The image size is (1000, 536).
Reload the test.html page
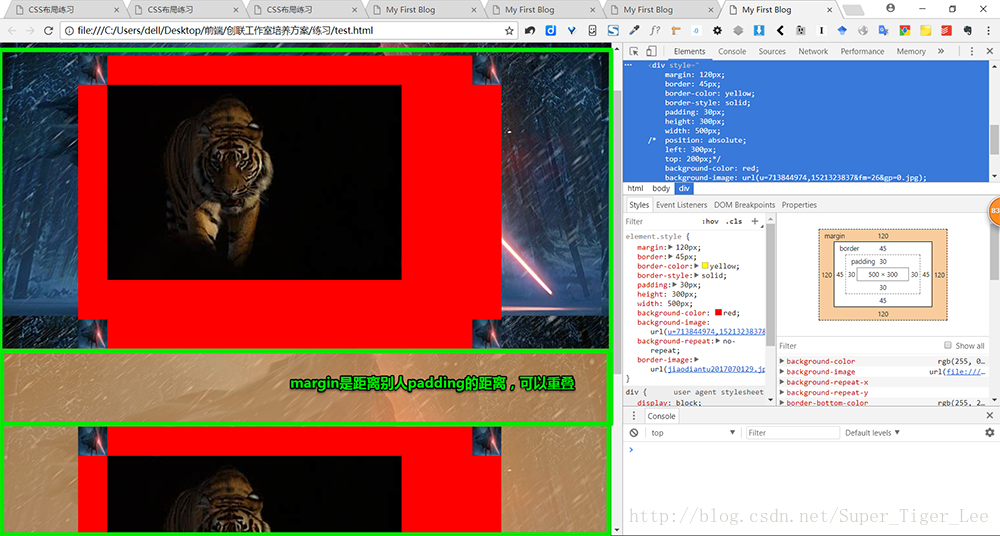pos(48,31)
